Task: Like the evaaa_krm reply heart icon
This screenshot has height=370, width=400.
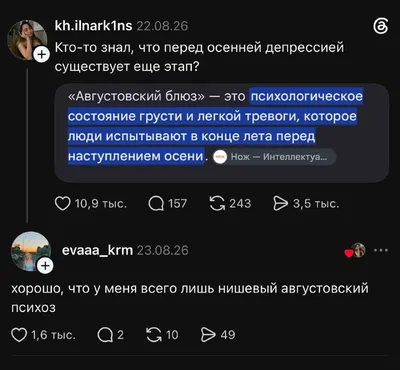Action: 19,335
